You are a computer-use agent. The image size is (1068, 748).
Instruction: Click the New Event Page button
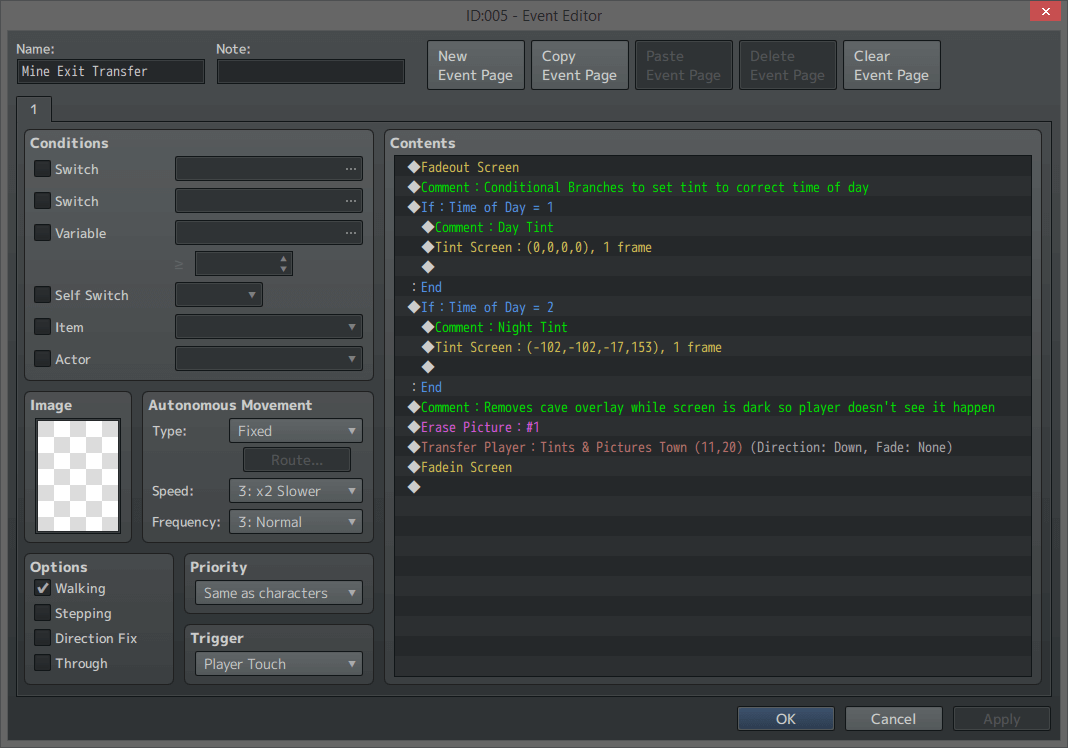(475, 64)
